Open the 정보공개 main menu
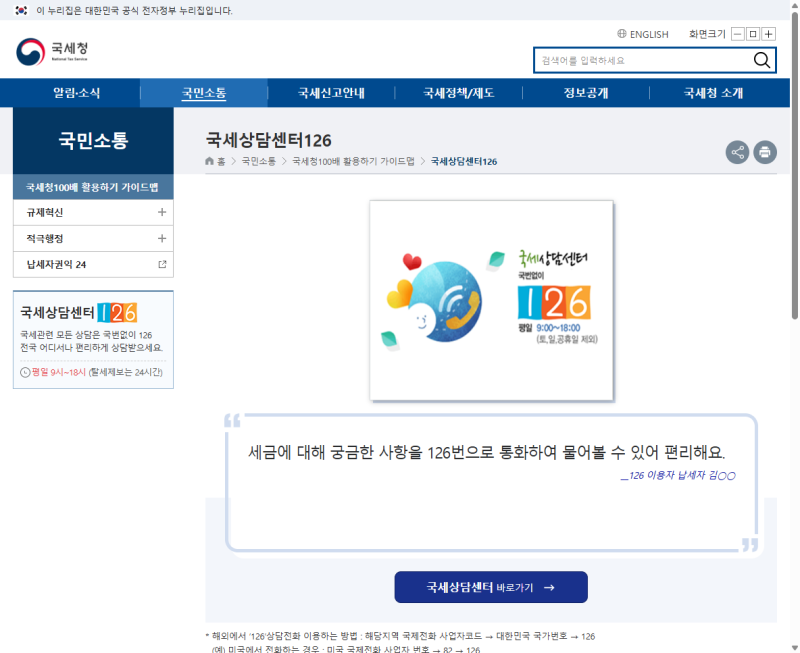This screenshot has width=800, height=653. click(x=586, y=93)
